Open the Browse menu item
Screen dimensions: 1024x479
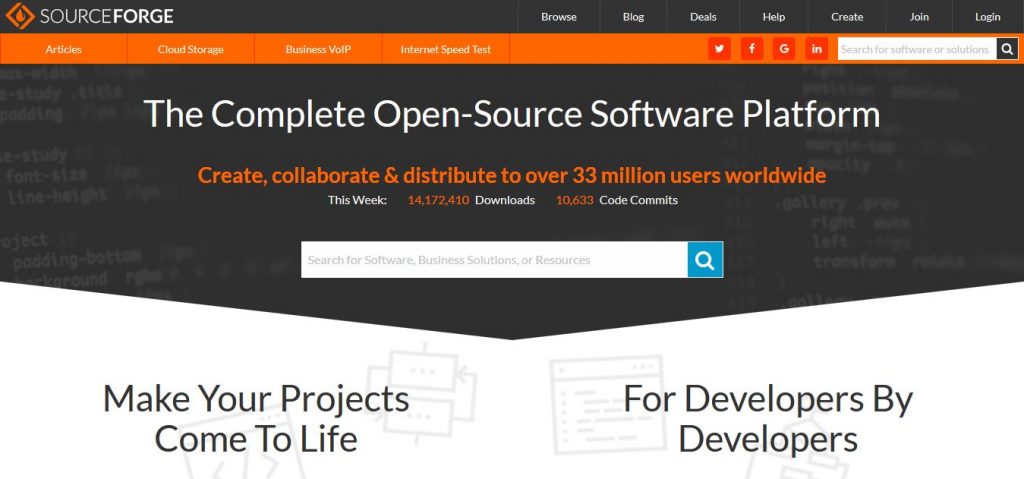point(558,17)
